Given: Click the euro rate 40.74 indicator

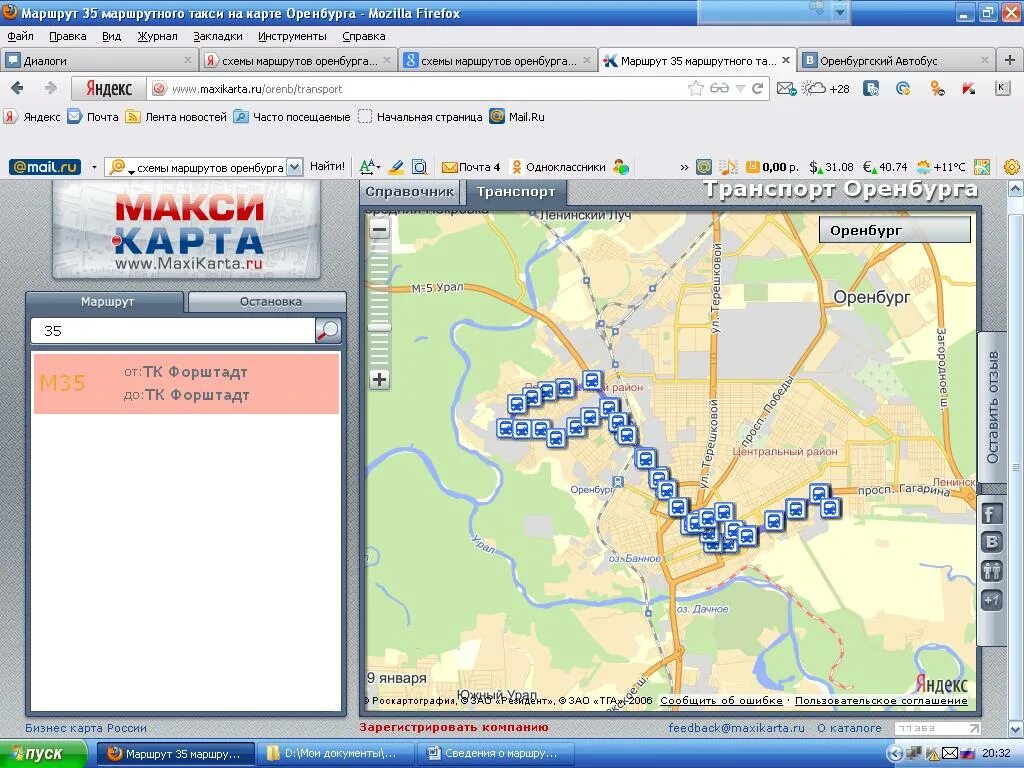Looking at the screenshot, I should pos(885,167).
